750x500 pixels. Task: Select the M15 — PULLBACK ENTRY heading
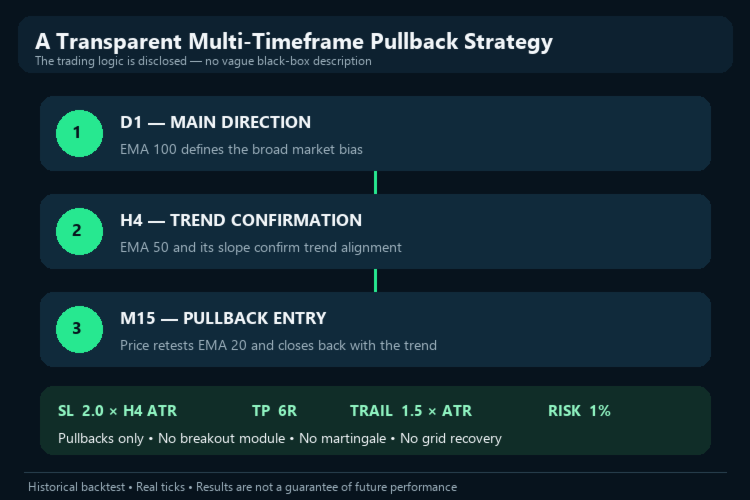pyautogui.click(x=223, y=319)
